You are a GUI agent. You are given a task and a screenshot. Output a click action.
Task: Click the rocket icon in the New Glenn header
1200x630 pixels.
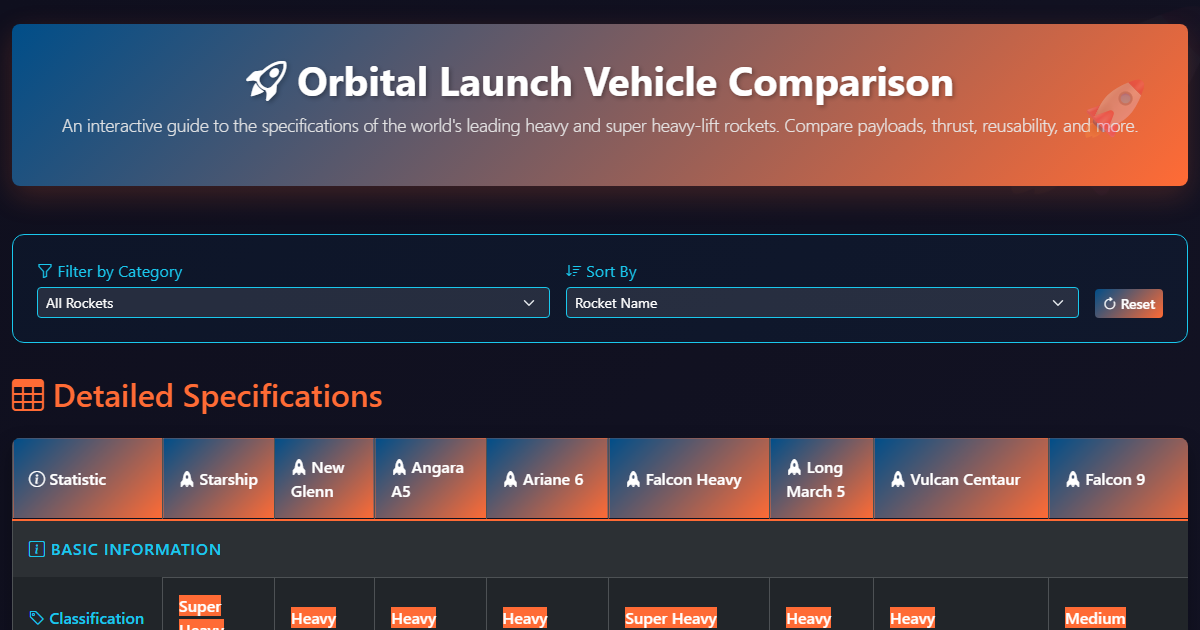[x=298, y=467]
